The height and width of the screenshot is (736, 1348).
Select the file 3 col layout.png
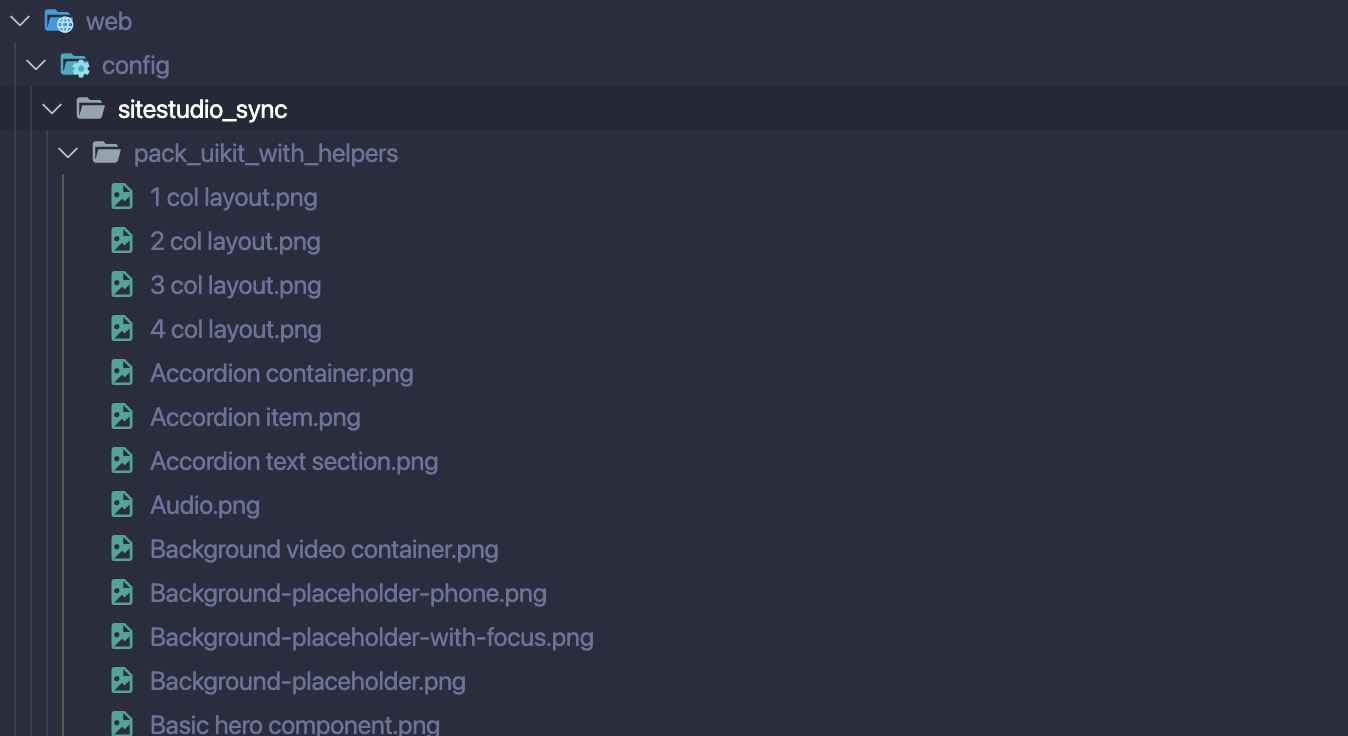click(x=235, y=284)
